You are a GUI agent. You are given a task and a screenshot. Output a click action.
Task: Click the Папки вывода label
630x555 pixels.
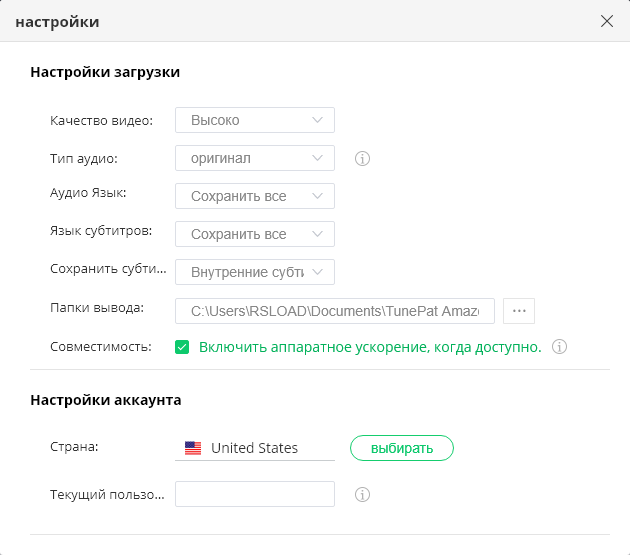click(97, 307)
